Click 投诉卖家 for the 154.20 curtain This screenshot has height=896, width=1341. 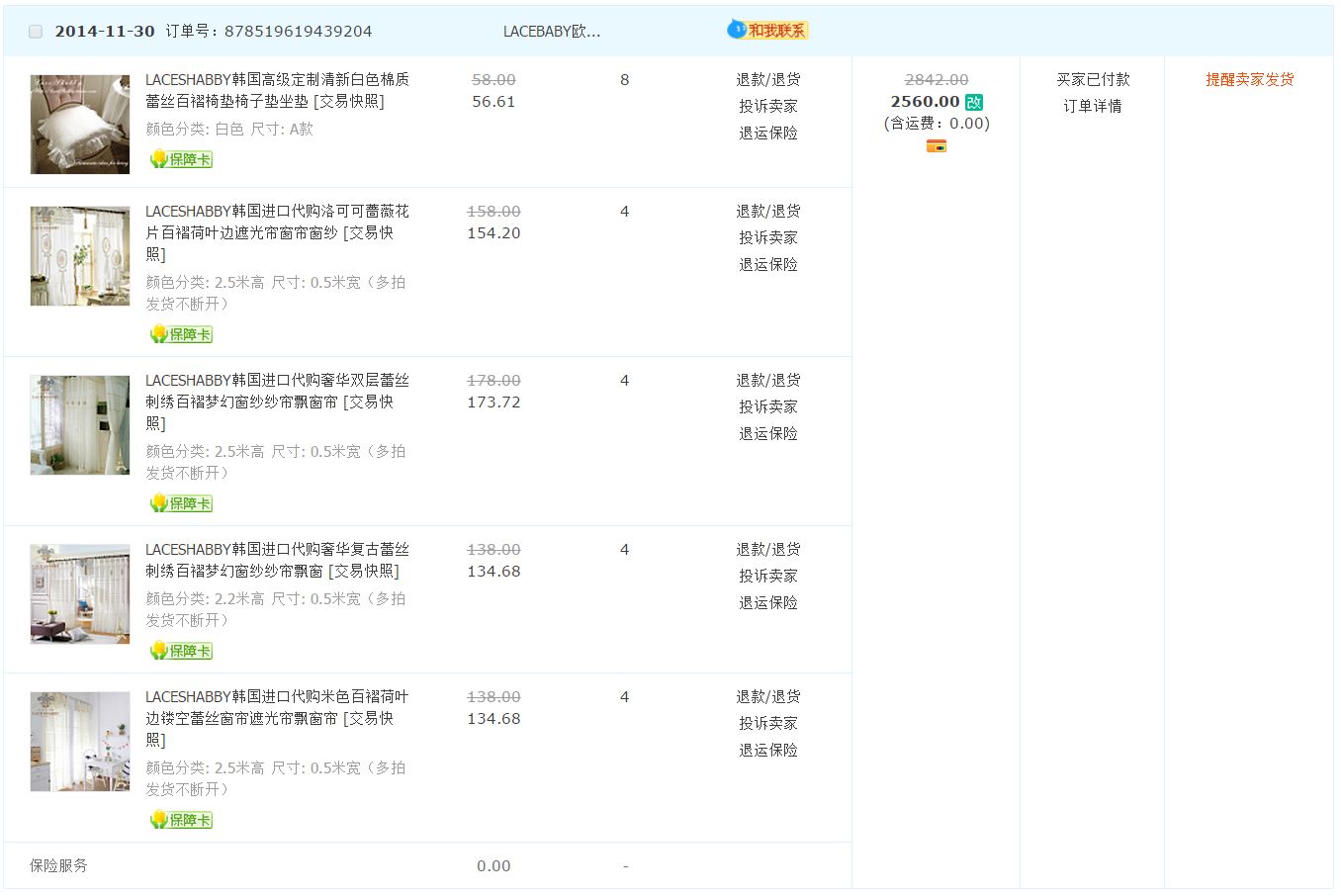click(x=767, y=238)
